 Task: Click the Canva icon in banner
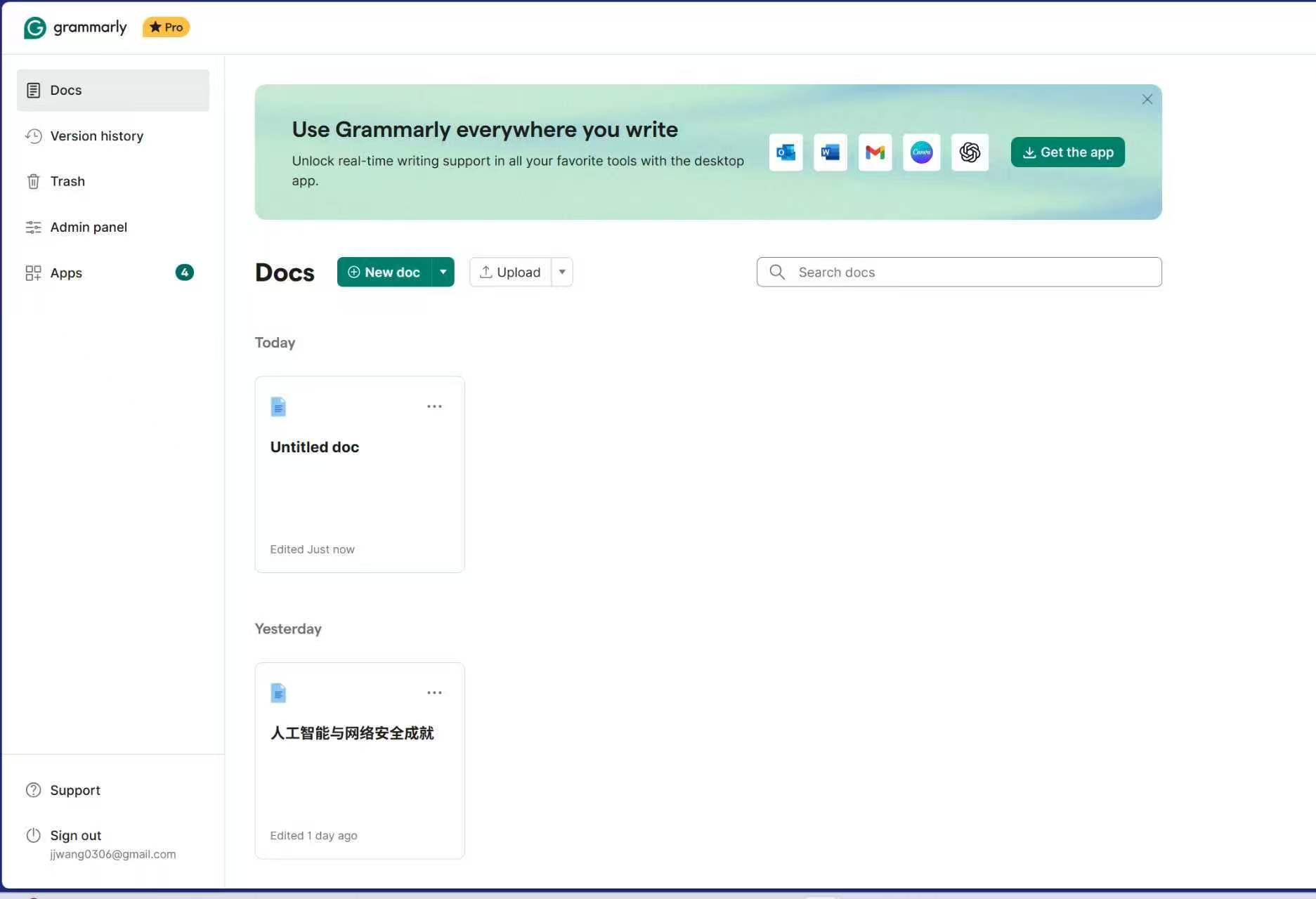[921, 152]
